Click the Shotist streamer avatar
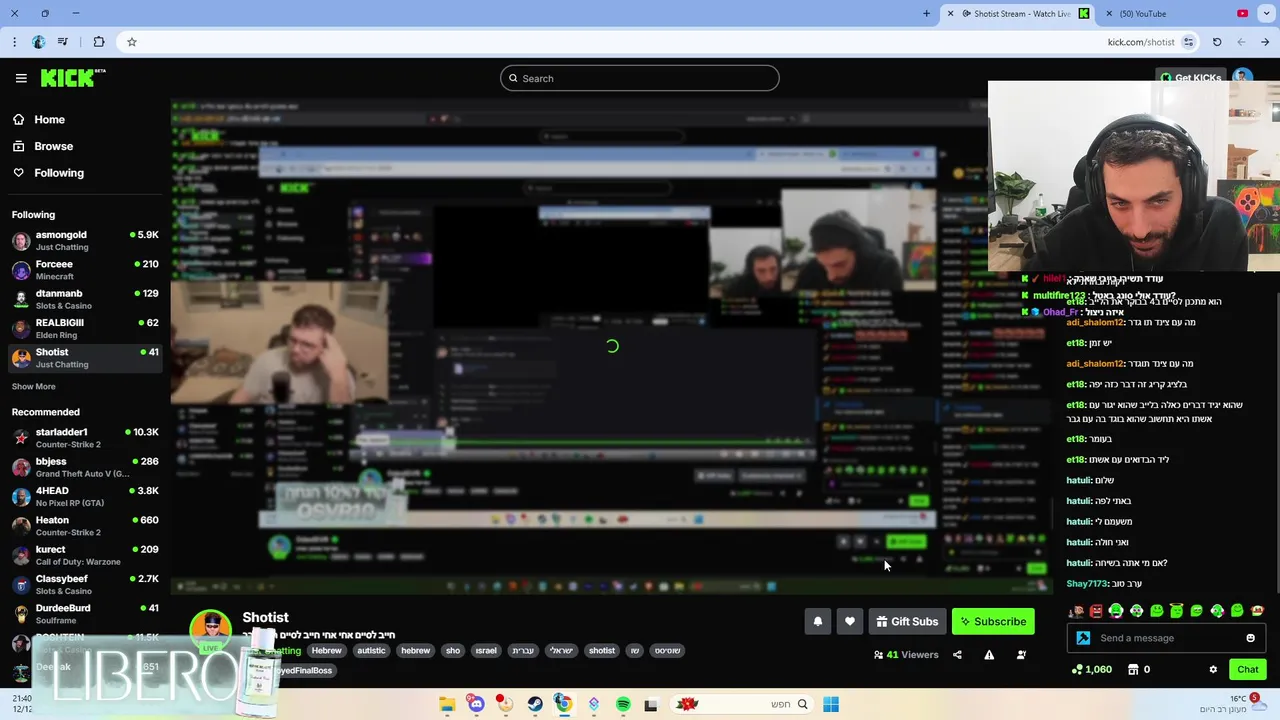 click(211, 630)
